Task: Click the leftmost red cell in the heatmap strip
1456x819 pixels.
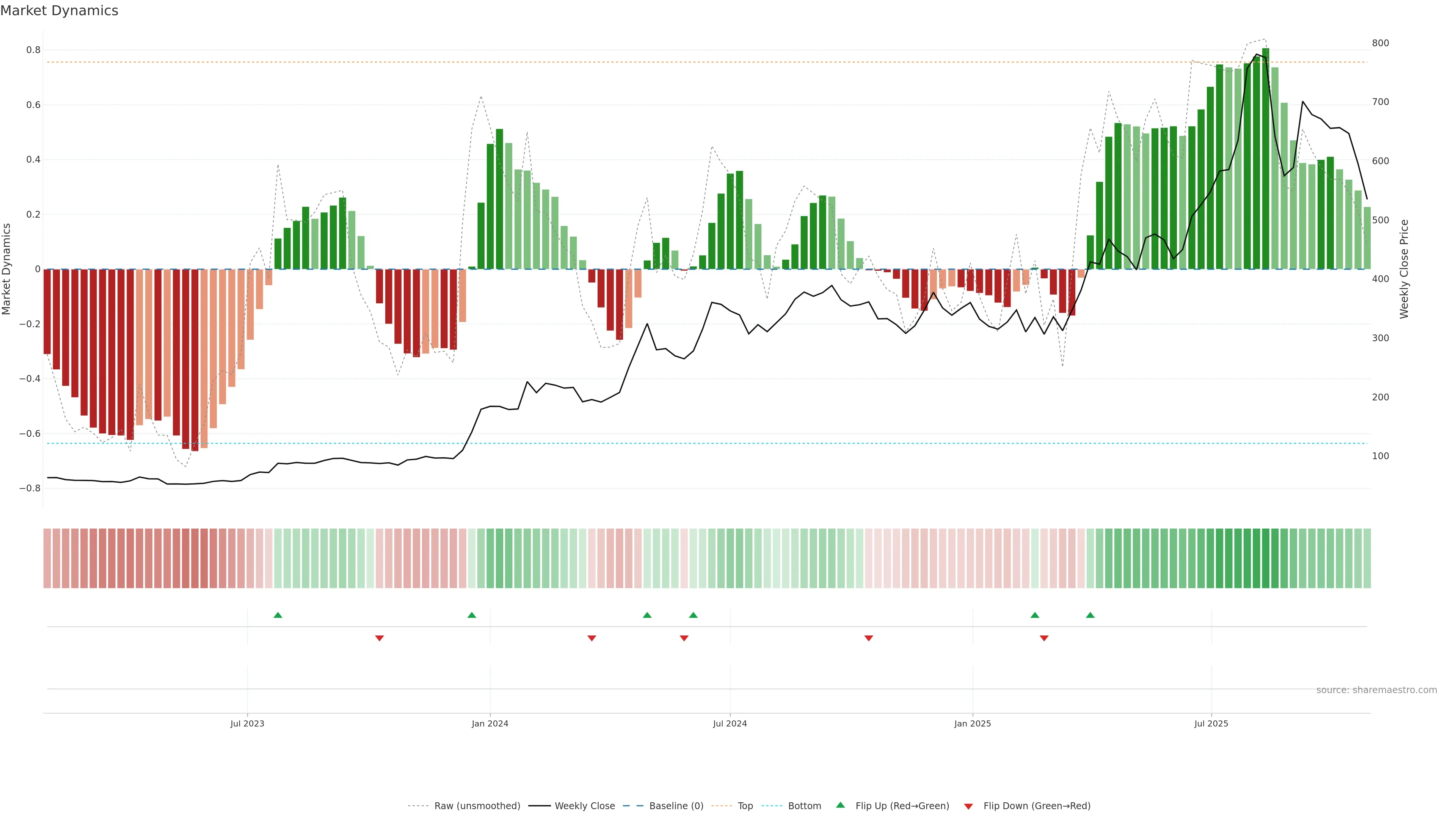Action: [x=47, y=558]
